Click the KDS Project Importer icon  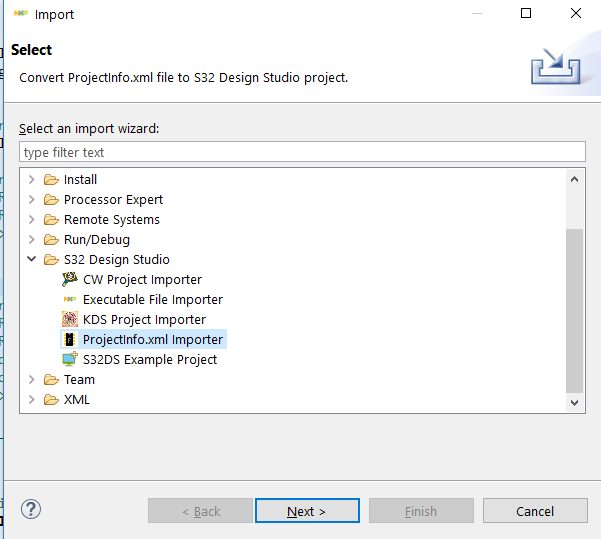coord(70,320)
